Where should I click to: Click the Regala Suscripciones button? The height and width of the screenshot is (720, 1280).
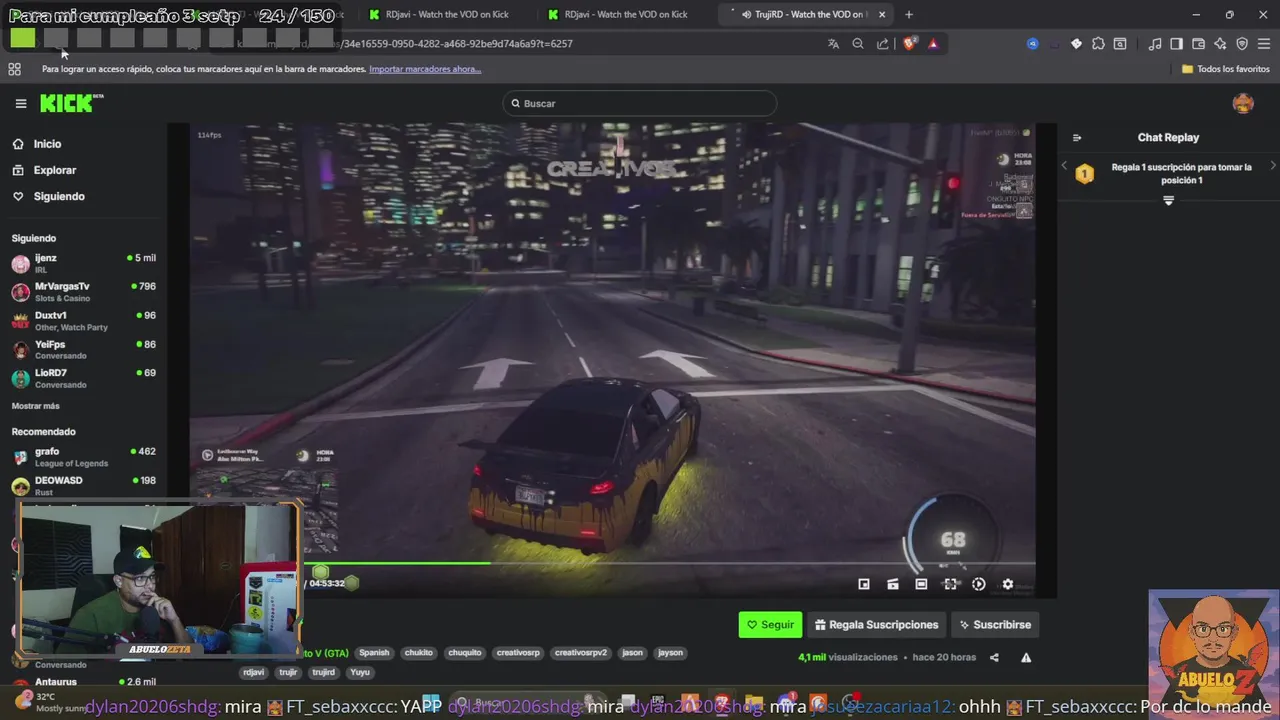pyautogui.click(x=877, y=624)
